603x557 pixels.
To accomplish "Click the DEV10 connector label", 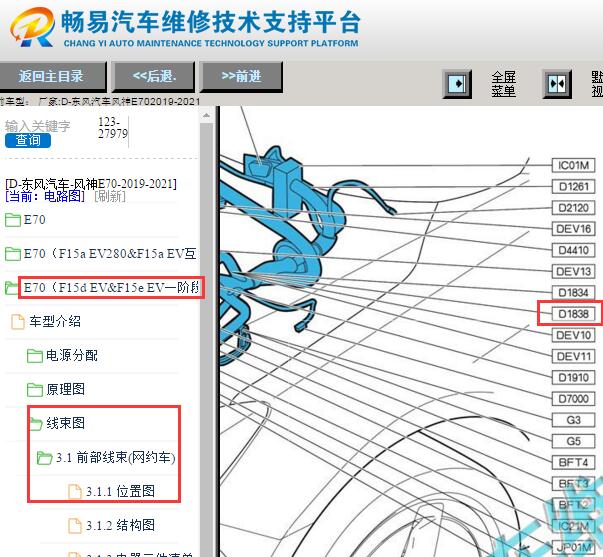I will [573, 335].
